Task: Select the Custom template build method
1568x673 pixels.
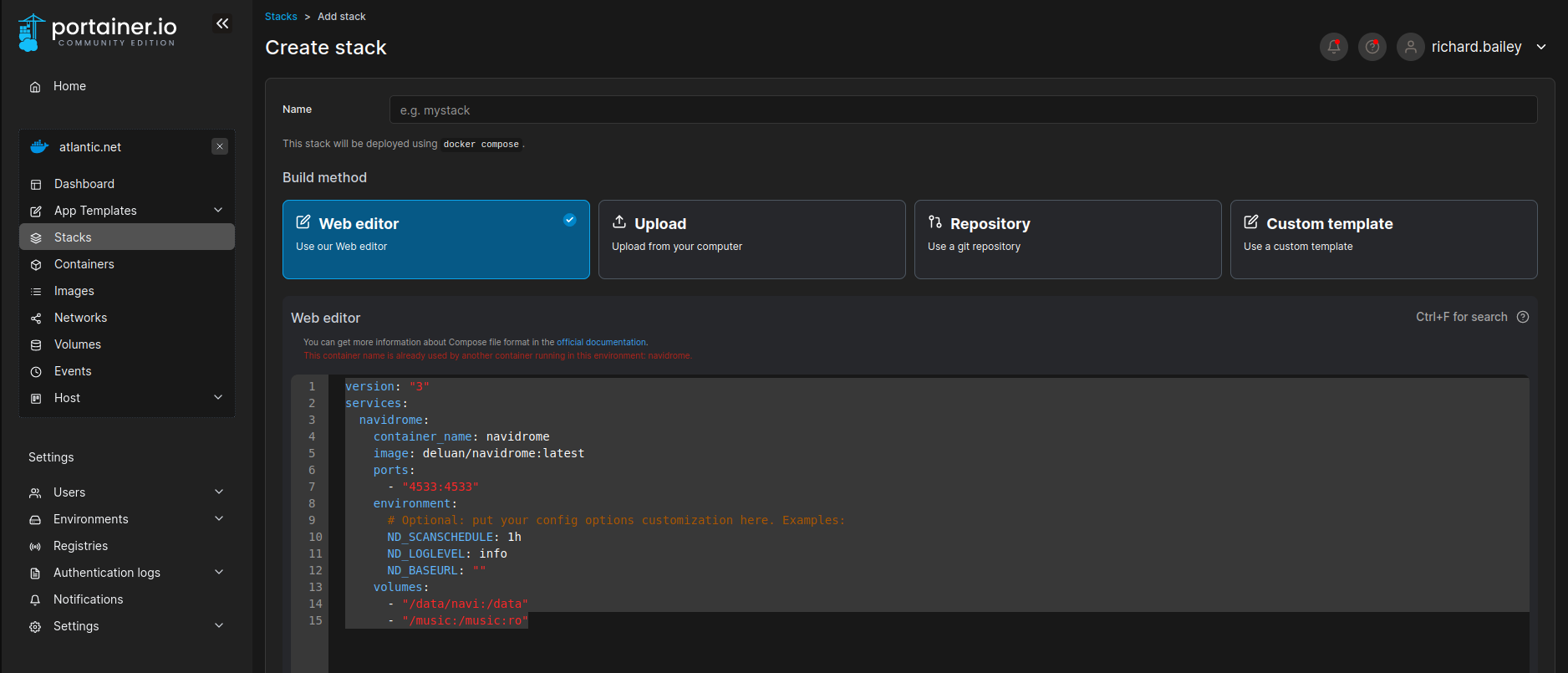Action: [x=1384, y=239]
